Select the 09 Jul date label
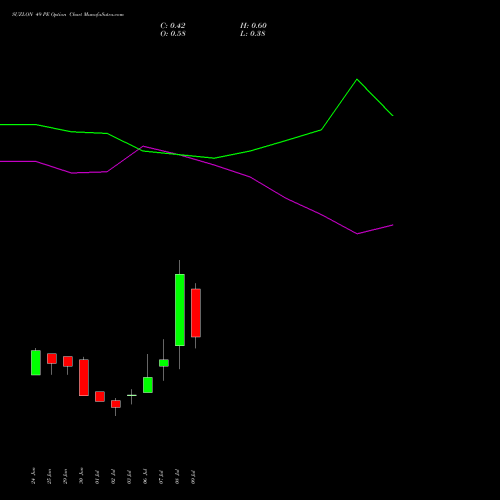The width and height of the screenshot is (500, 500). click(193, 477)
